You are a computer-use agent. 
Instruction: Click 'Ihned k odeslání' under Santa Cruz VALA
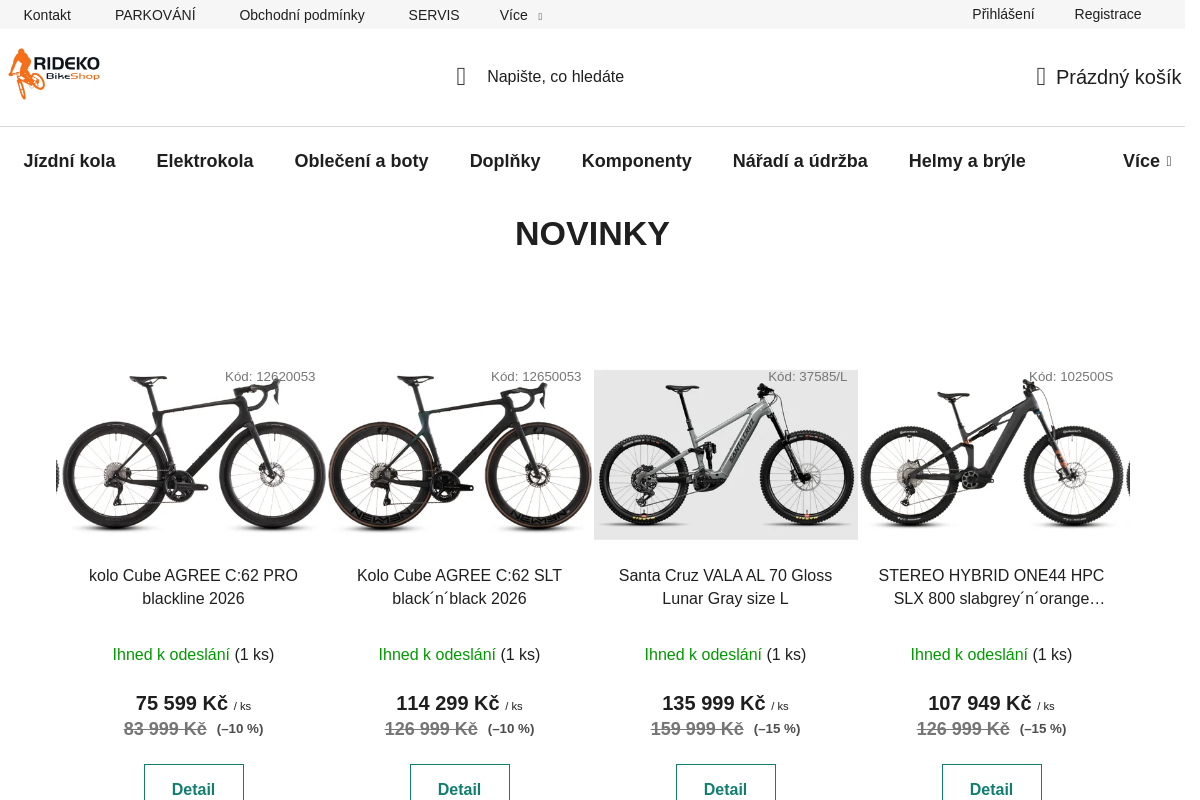pyautogui.click(x=703, y=655)
